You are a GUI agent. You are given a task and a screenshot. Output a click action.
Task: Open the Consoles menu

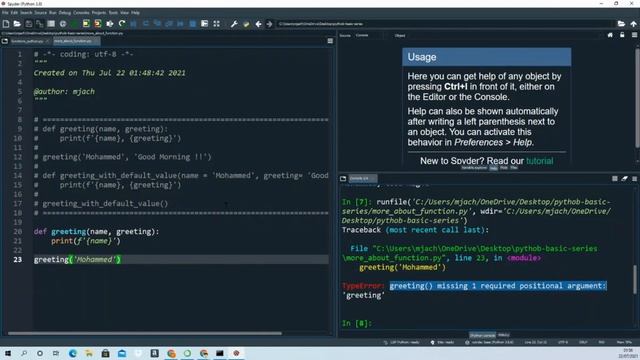pos(81,13)
